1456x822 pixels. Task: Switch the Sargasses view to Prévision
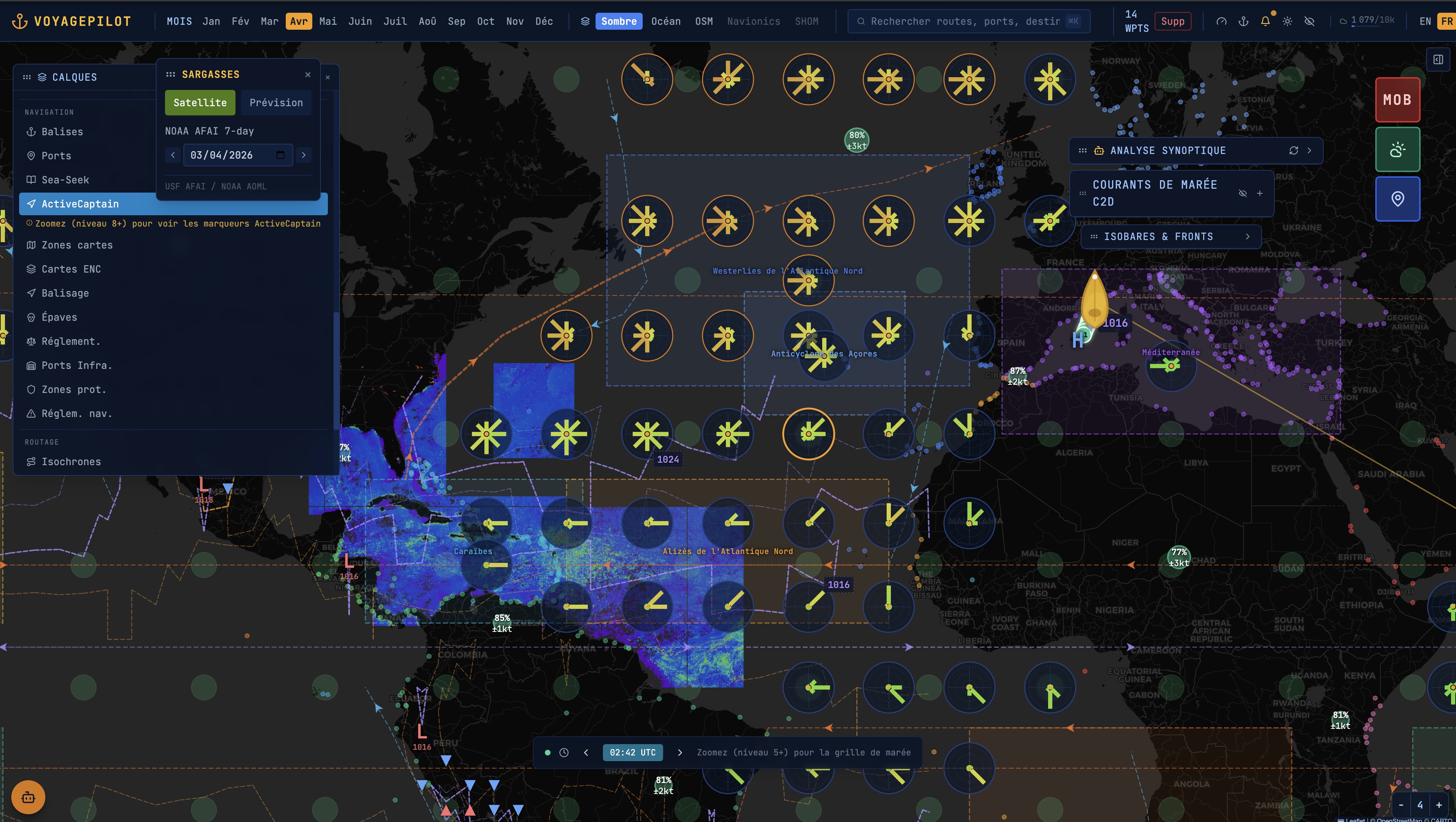tap(276, 102)
